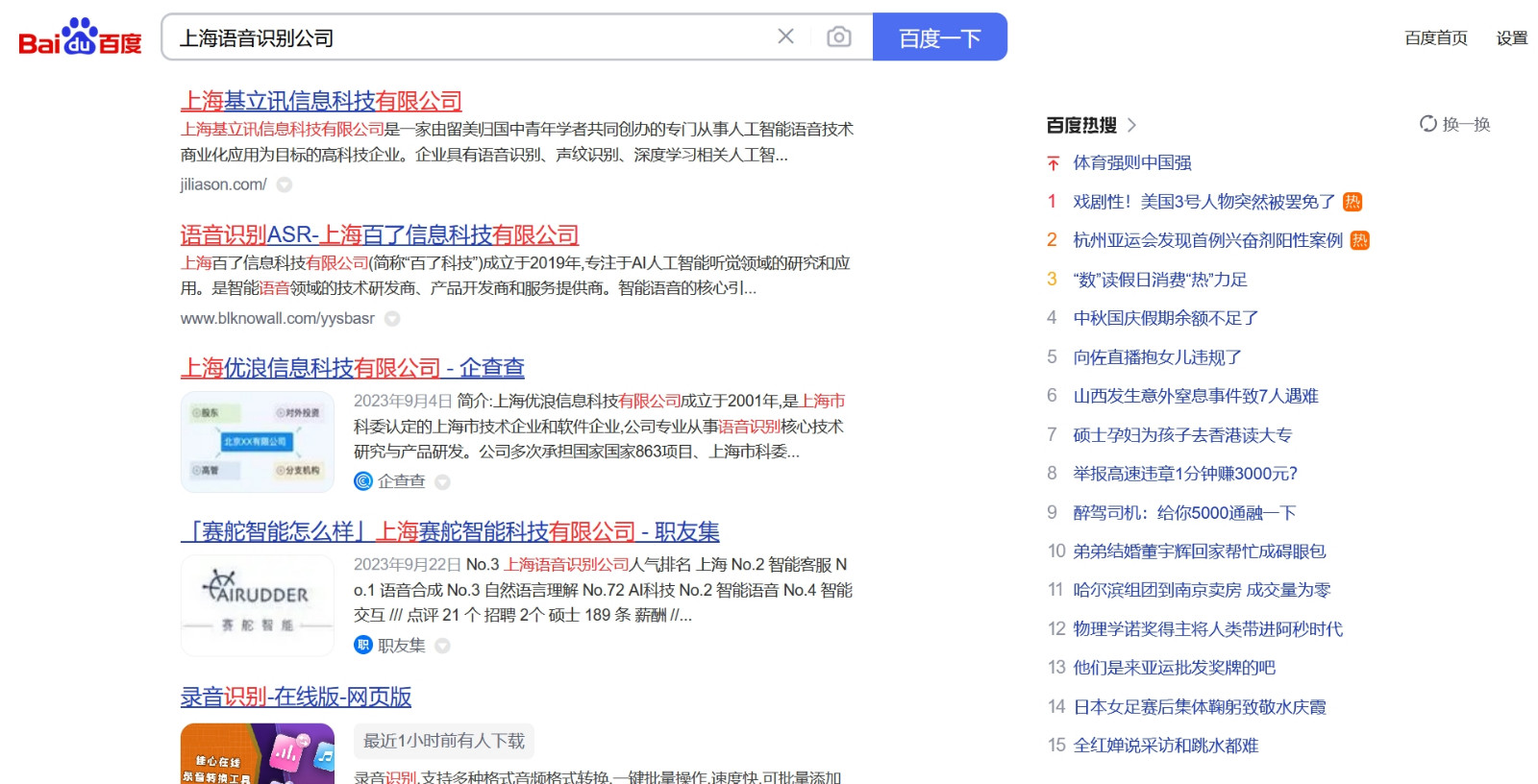Open 录音识别-在线版-网页版 result
The width and height of the screenshot is (1538, 784).
(296, 697)
